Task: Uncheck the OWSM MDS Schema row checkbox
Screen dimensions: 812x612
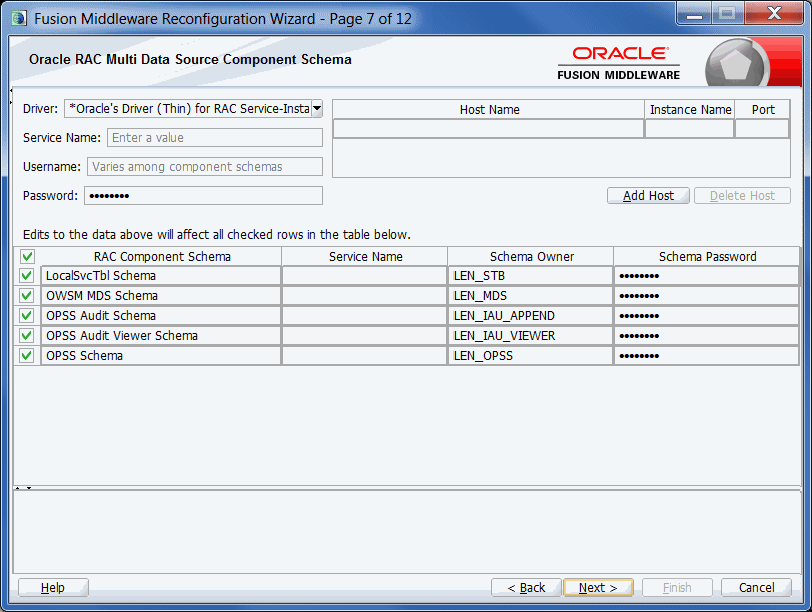Action: 26,296
